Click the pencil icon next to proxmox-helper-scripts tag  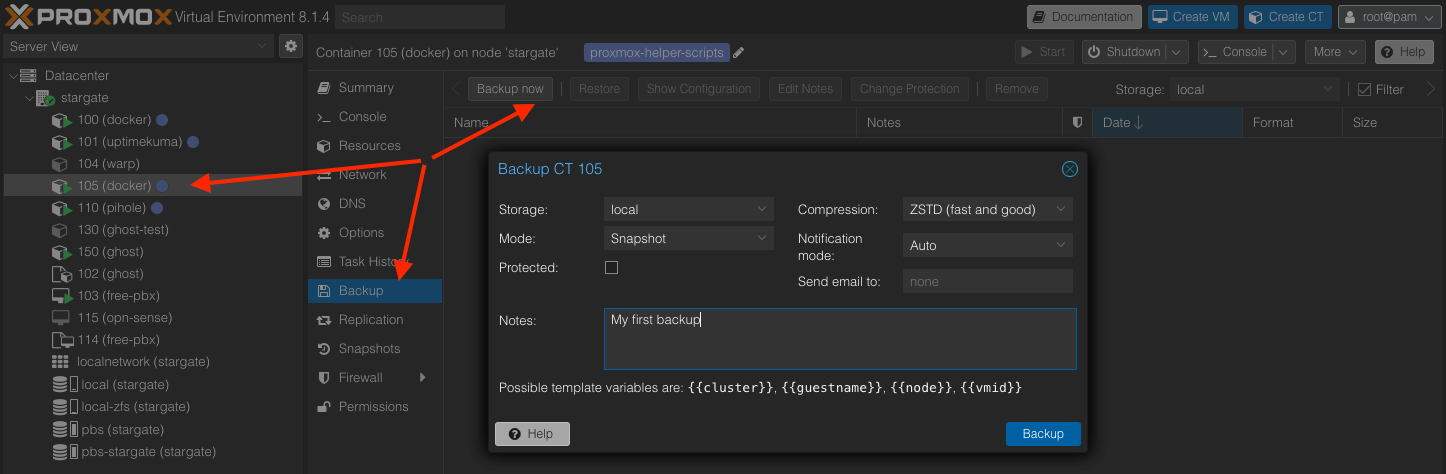(739, 53)
